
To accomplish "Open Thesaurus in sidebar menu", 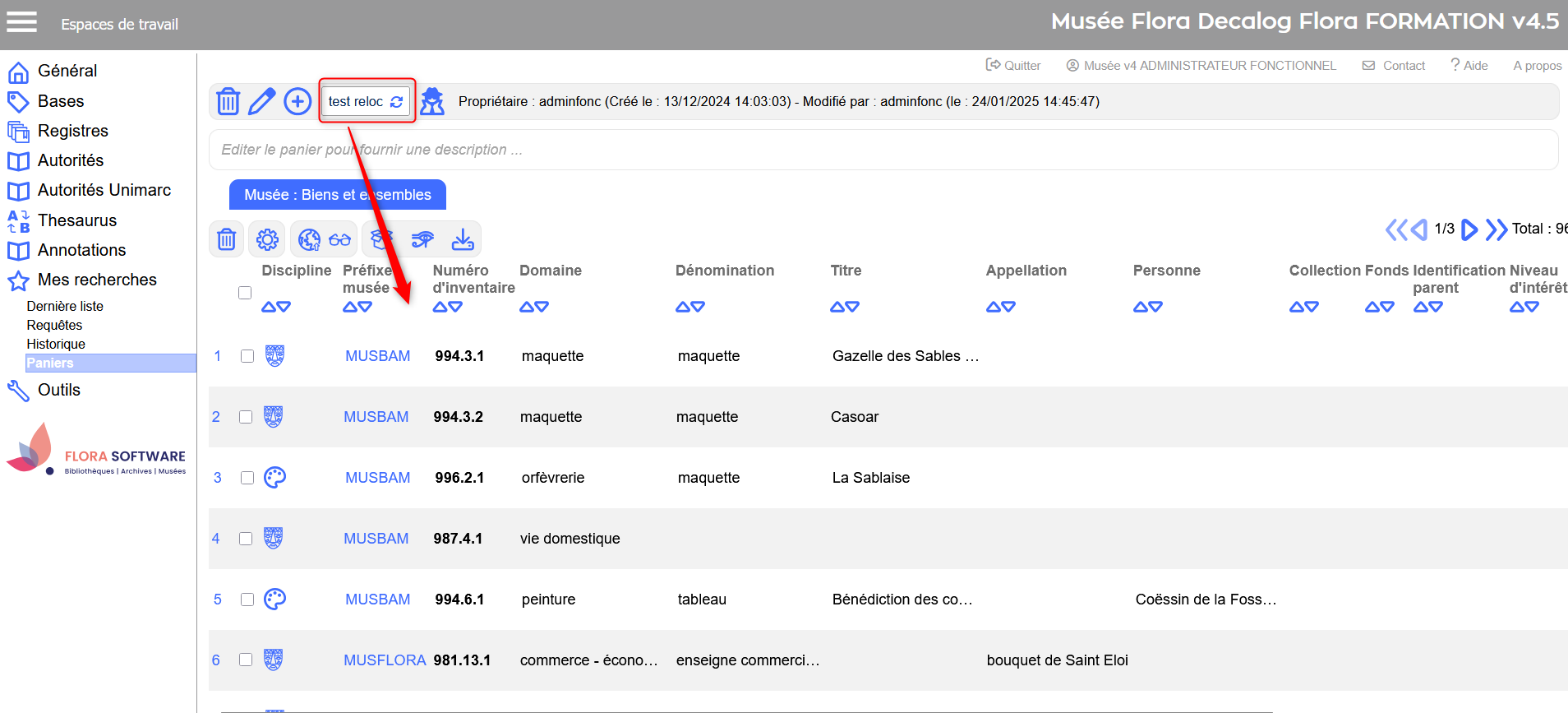I will pos(77,220).
